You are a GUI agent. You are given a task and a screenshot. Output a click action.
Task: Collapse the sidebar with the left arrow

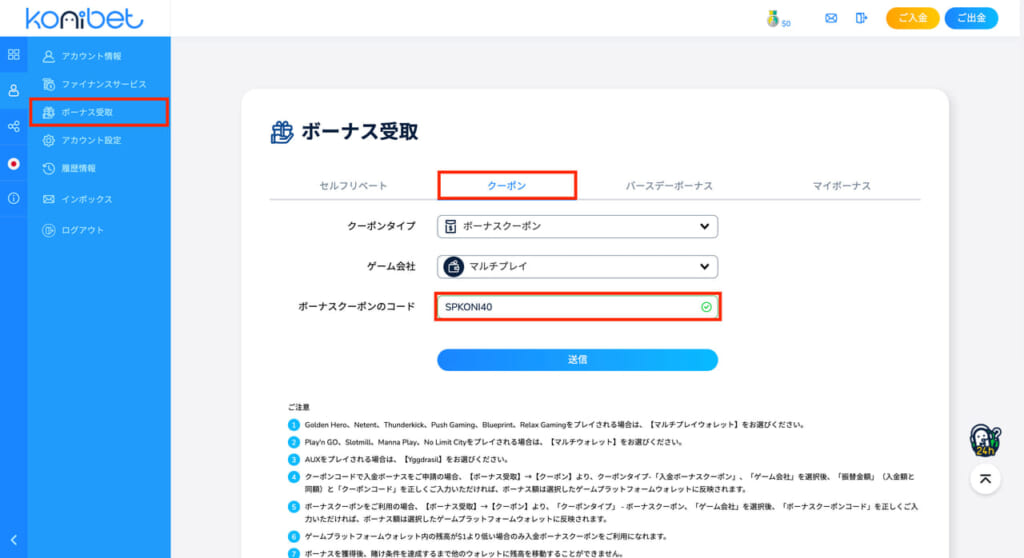14,540
